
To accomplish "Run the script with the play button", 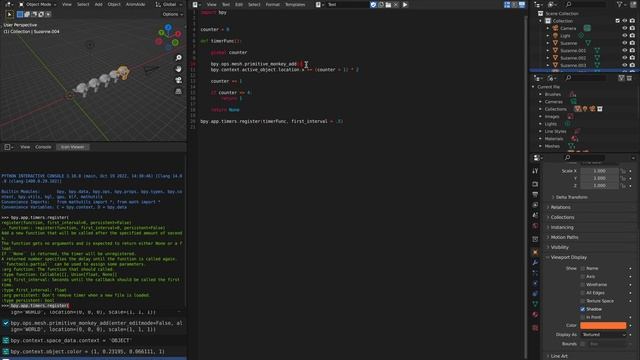I will click(405, 4).
